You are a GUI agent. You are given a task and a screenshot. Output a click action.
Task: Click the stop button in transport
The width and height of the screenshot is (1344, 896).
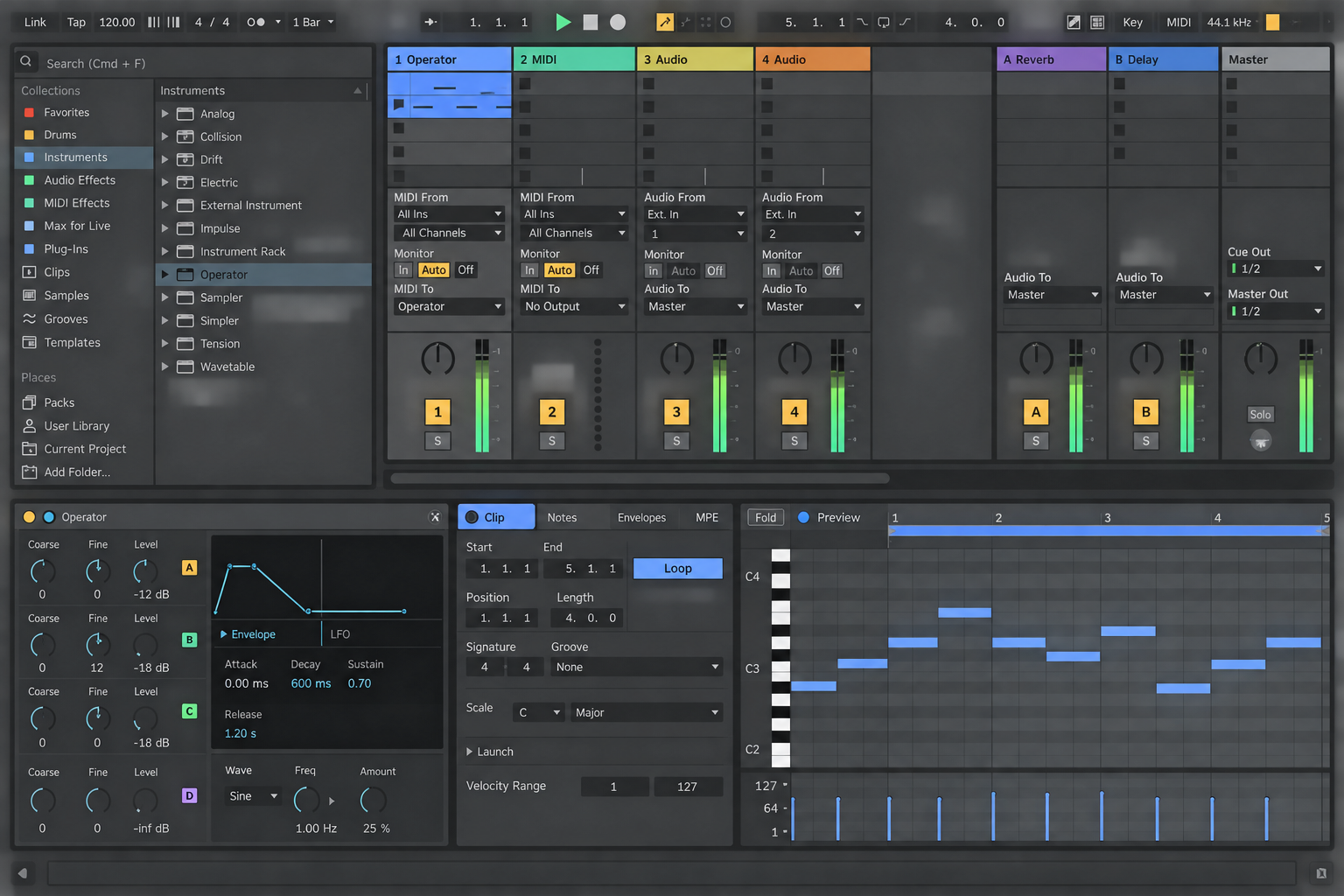click(x=591, y=22)
